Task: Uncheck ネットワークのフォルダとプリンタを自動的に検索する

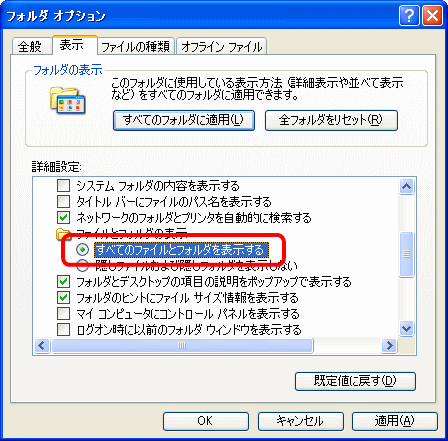Action: (63, 217)
